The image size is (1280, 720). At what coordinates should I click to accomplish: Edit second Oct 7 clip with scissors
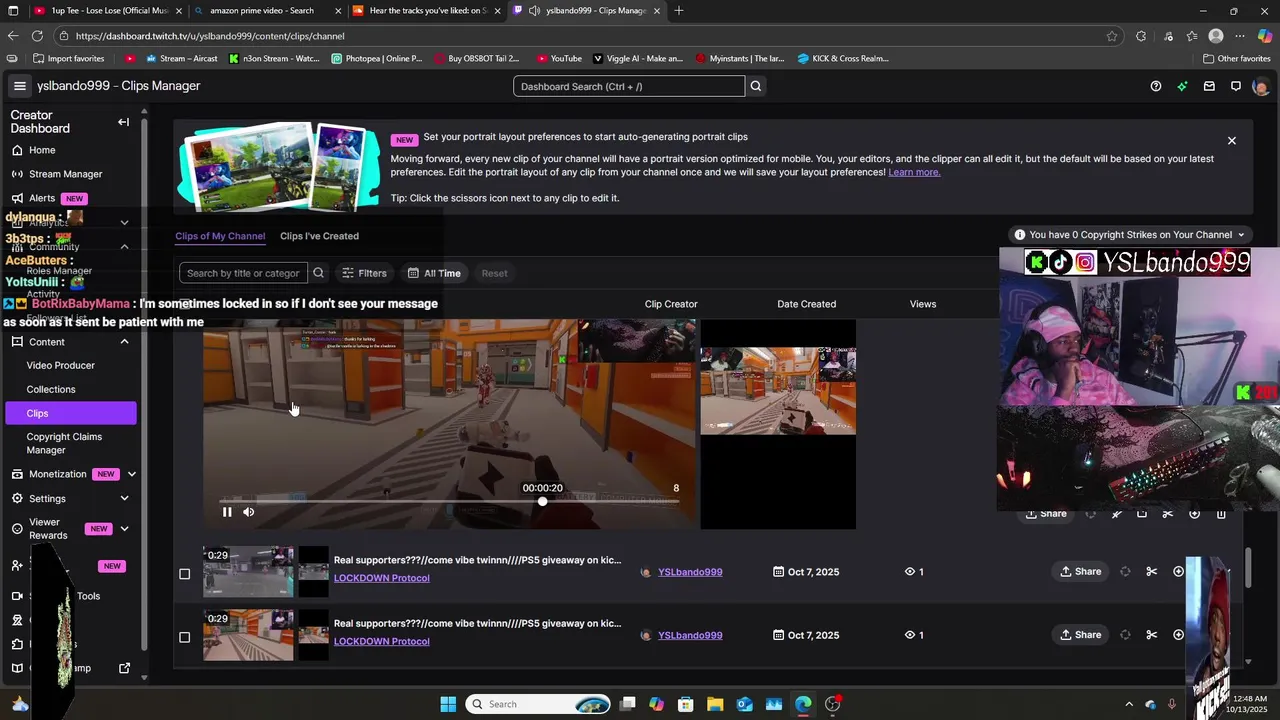coord(1152,635)
